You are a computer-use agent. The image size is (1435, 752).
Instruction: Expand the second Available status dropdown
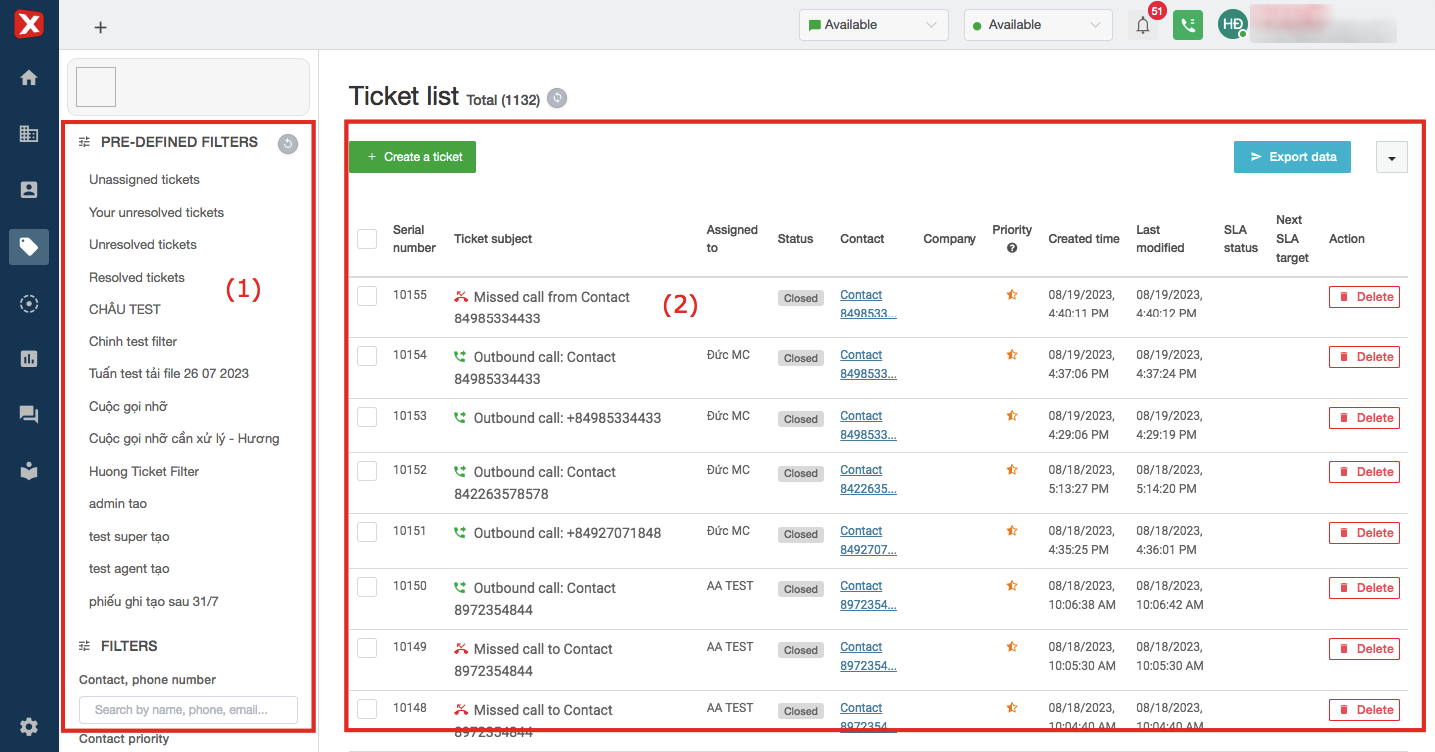click(1037, 25)
